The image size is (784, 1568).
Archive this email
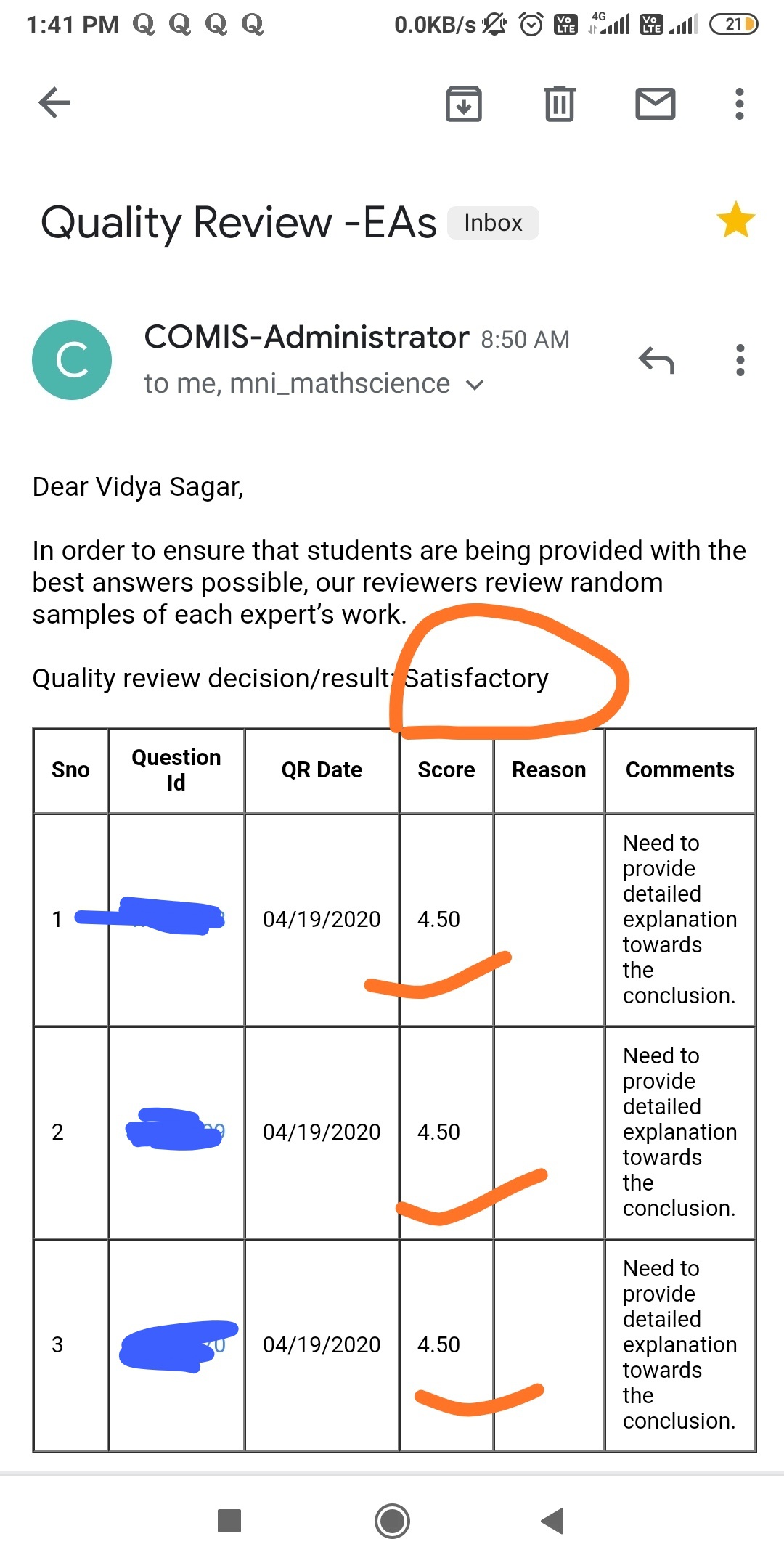tap(463, 103)
